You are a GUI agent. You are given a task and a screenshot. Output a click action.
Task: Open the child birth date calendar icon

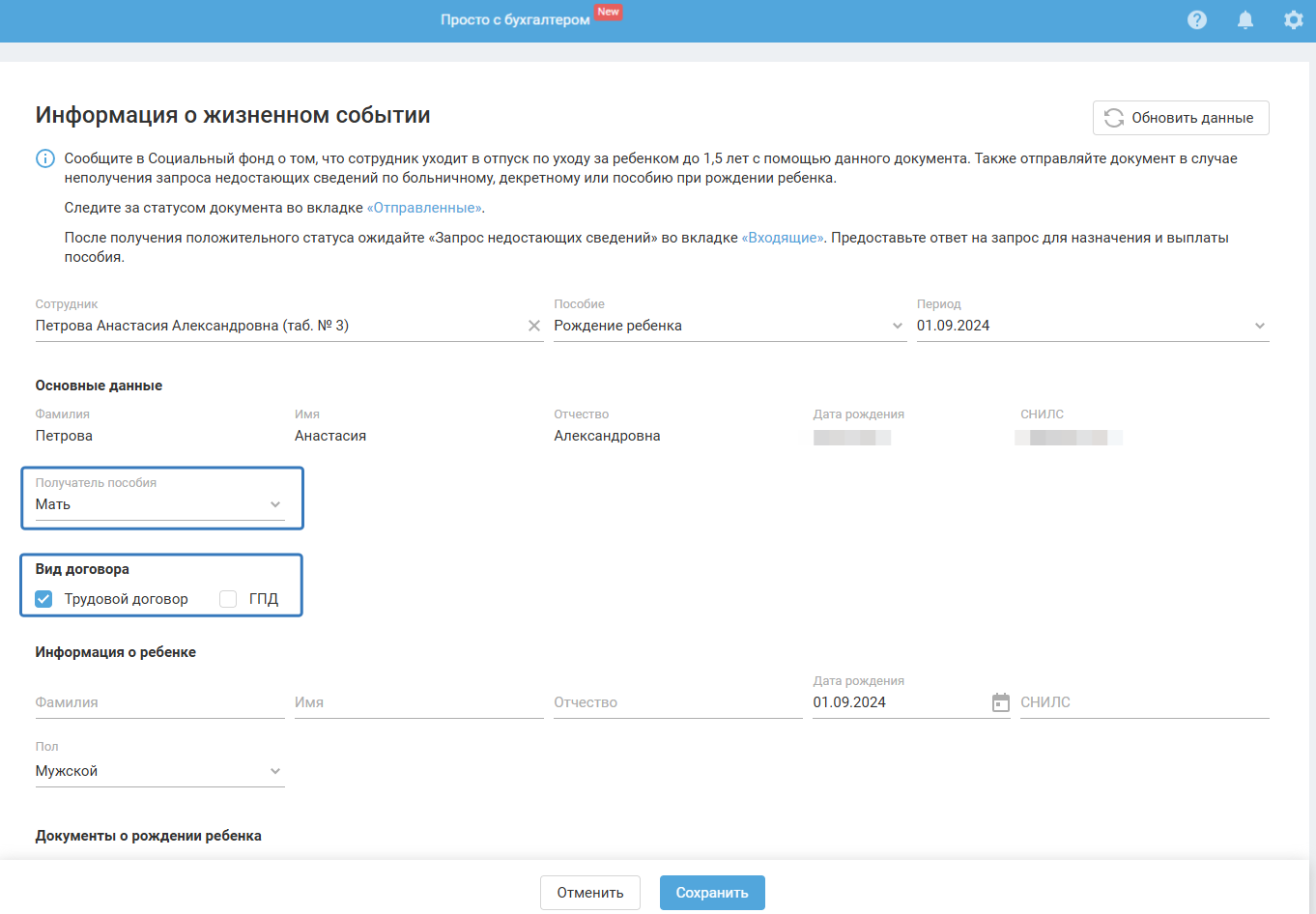[1001, 702]
